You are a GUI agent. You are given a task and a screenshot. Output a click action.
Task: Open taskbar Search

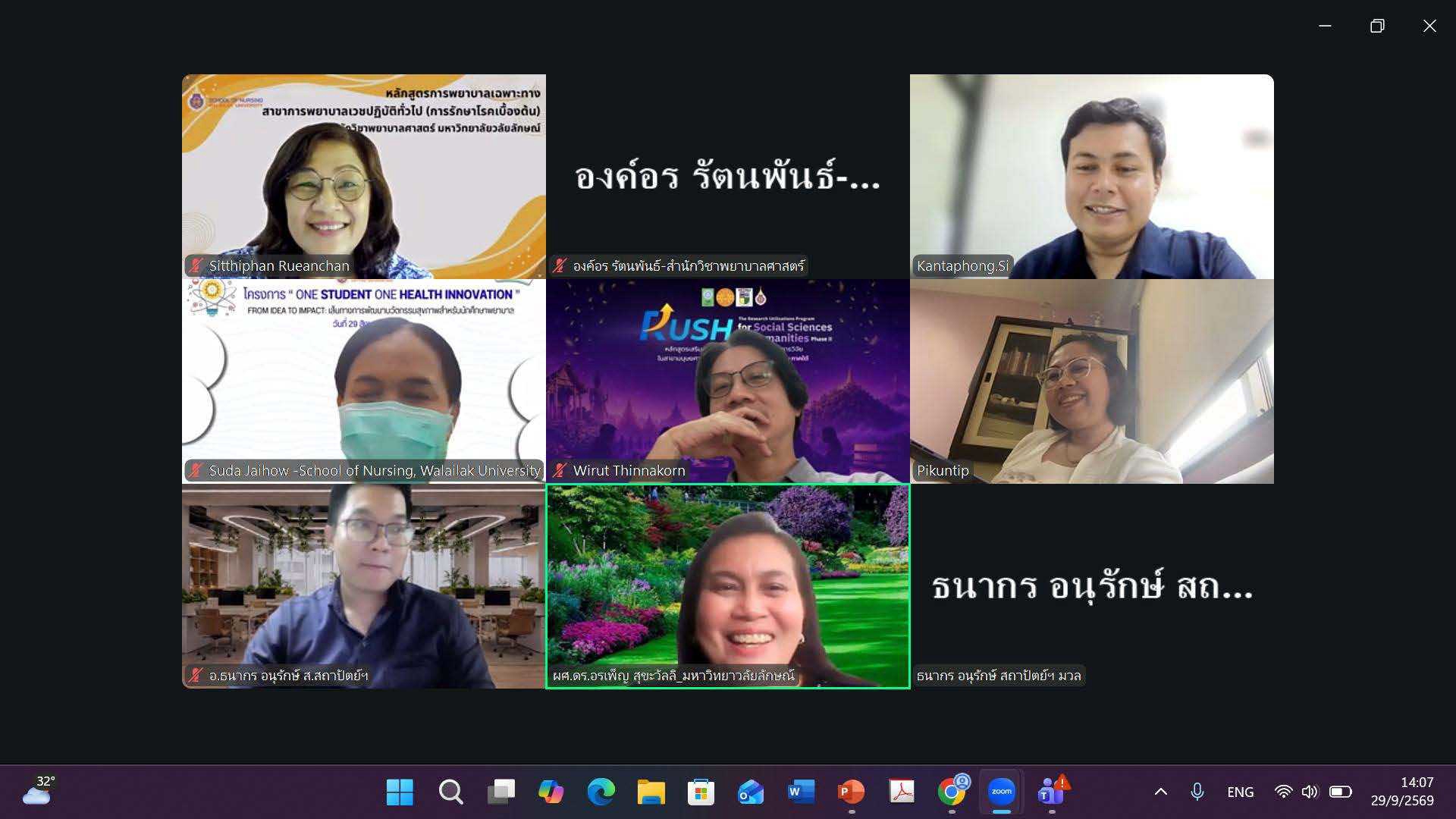[450, 792]
